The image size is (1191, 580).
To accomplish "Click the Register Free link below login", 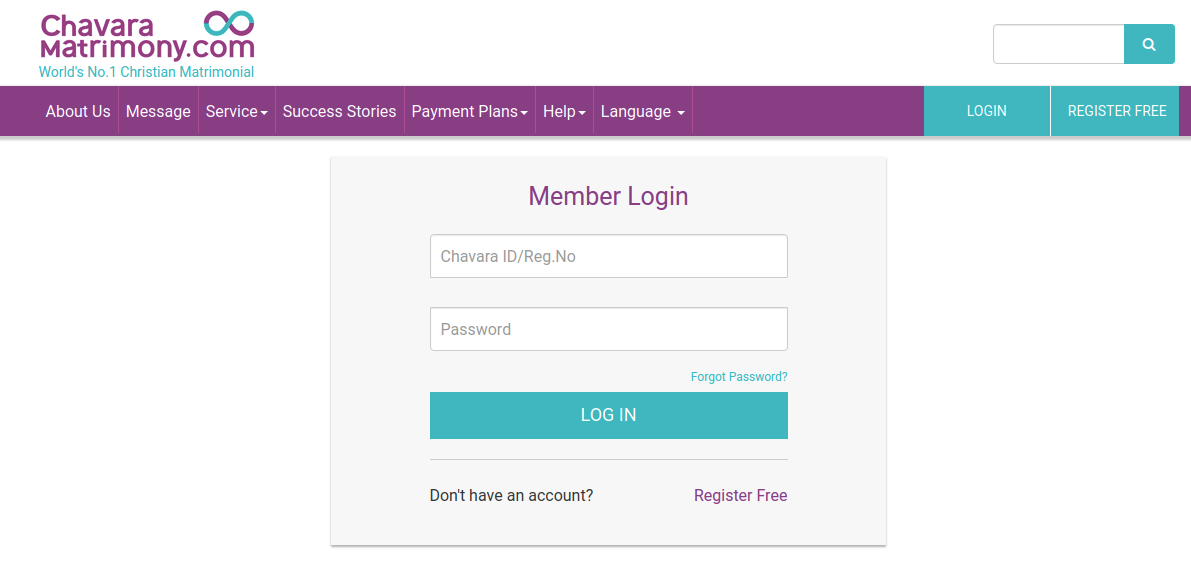I will (x=740, y=495).
